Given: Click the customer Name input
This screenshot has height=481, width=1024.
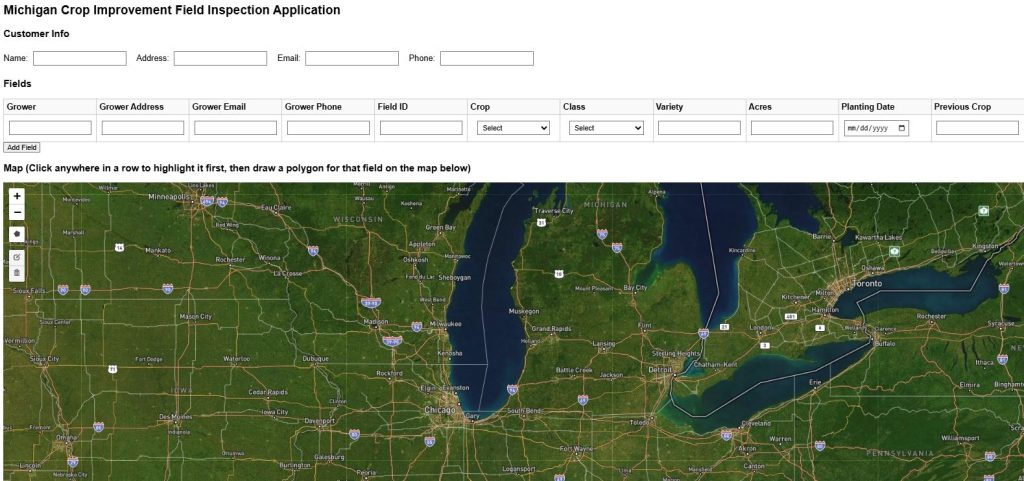Looking at the screenshot, I should tap(80, 59).
